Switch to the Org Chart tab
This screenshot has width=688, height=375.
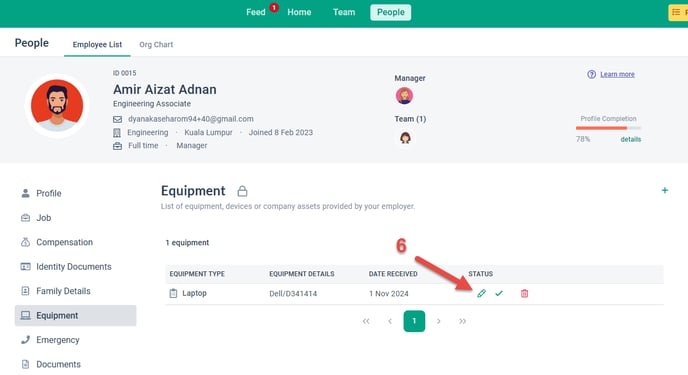156,44
